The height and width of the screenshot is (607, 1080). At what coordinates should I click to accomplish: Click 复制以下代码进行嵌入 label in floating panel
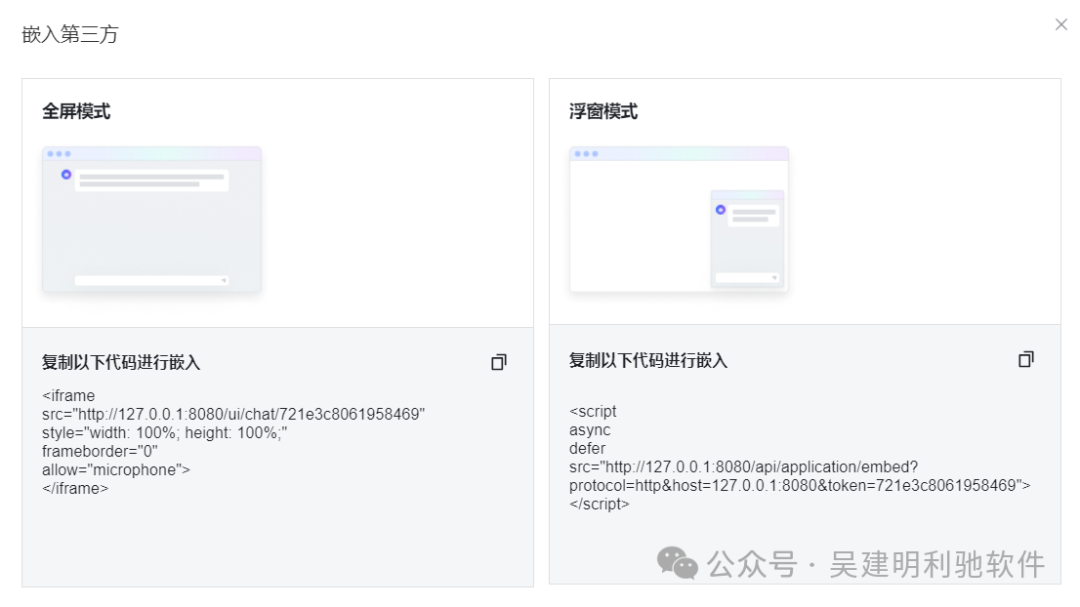pos(648,360)
